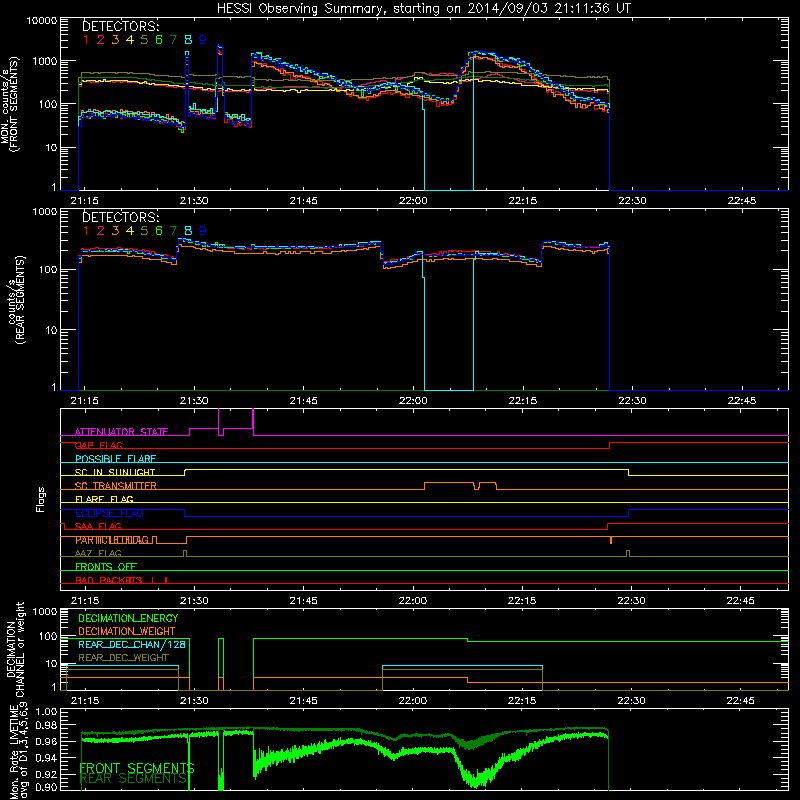Screen dimensions: 800x800
Task: Click the DECIMATION_WEIGHT legend entry
Action: (127, 631)
